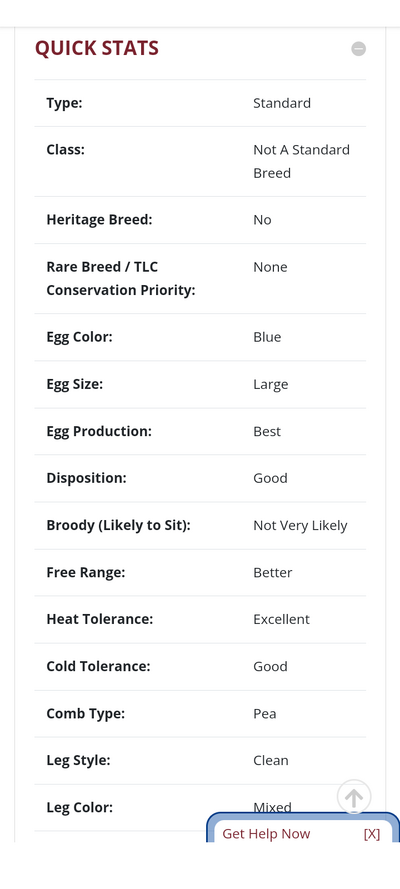Click the Class Not A Standard Breed value

coord(301,161)
